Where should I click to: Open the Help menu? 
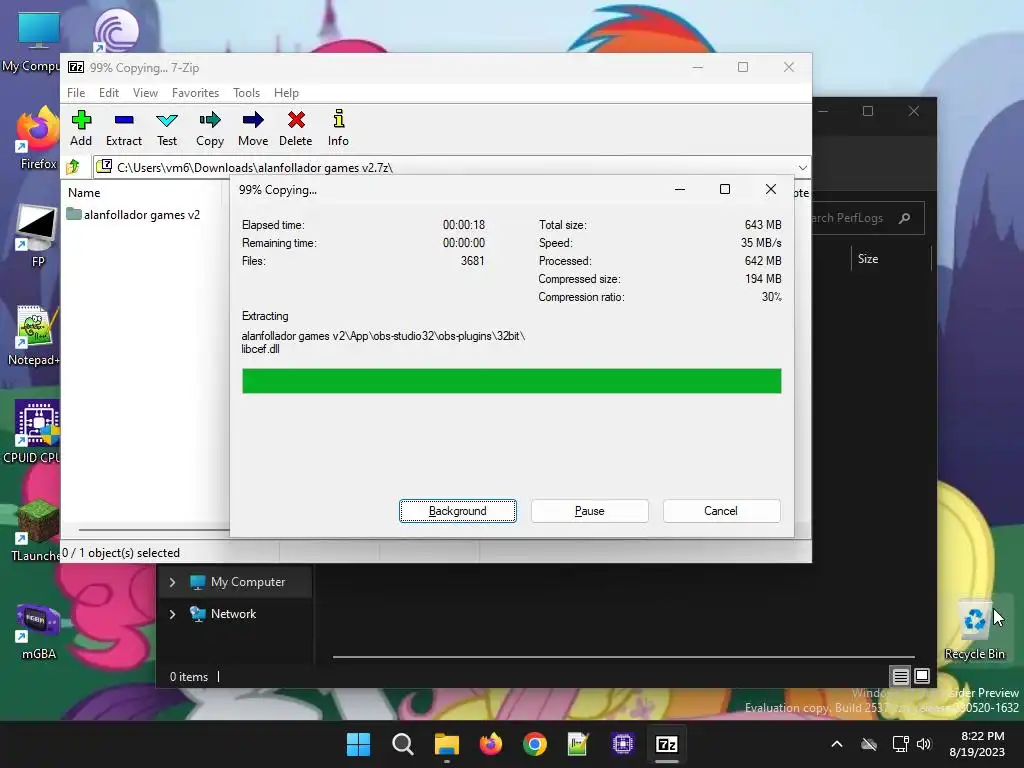tap(286, 93)
